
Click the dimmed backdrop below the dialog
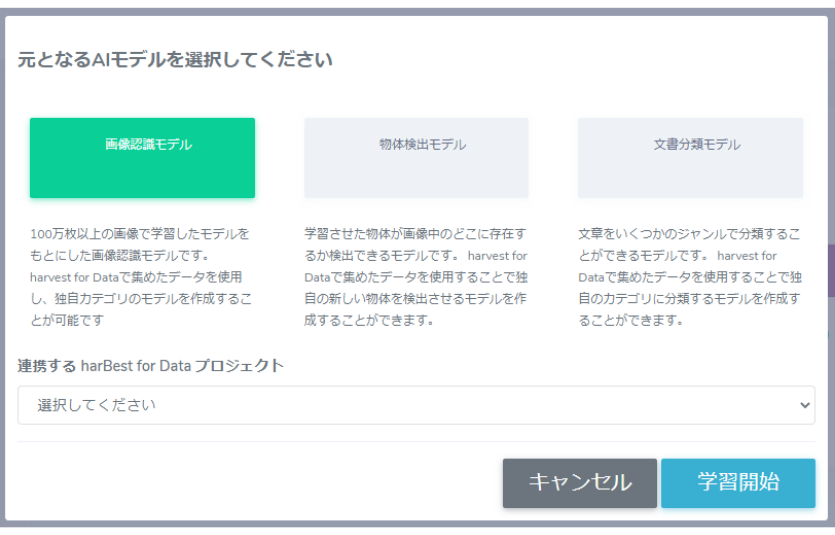point(400,529)
